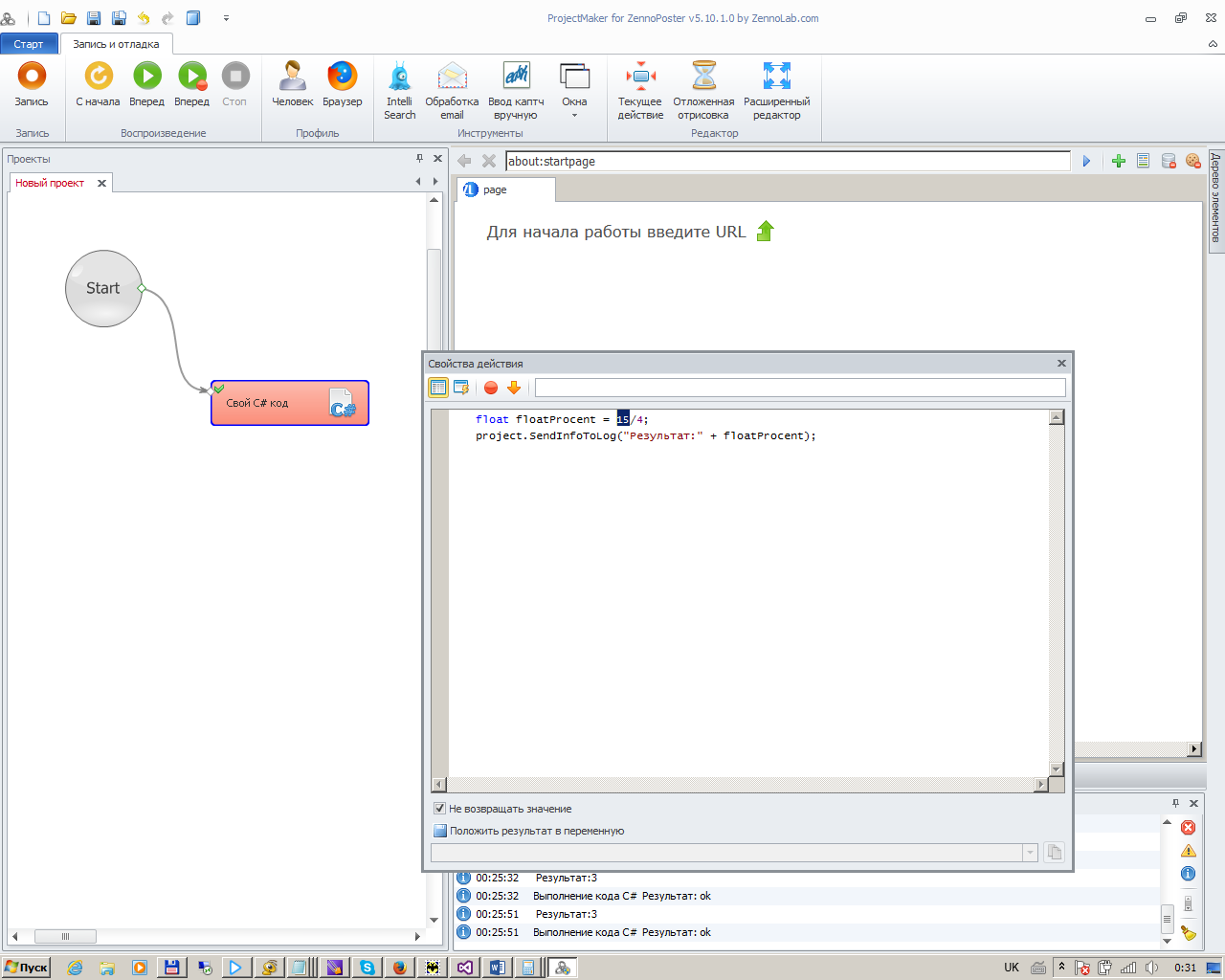Clear log with broom icon
Viewport: 1225px width, 980px height.
(x=1188, y=933)
